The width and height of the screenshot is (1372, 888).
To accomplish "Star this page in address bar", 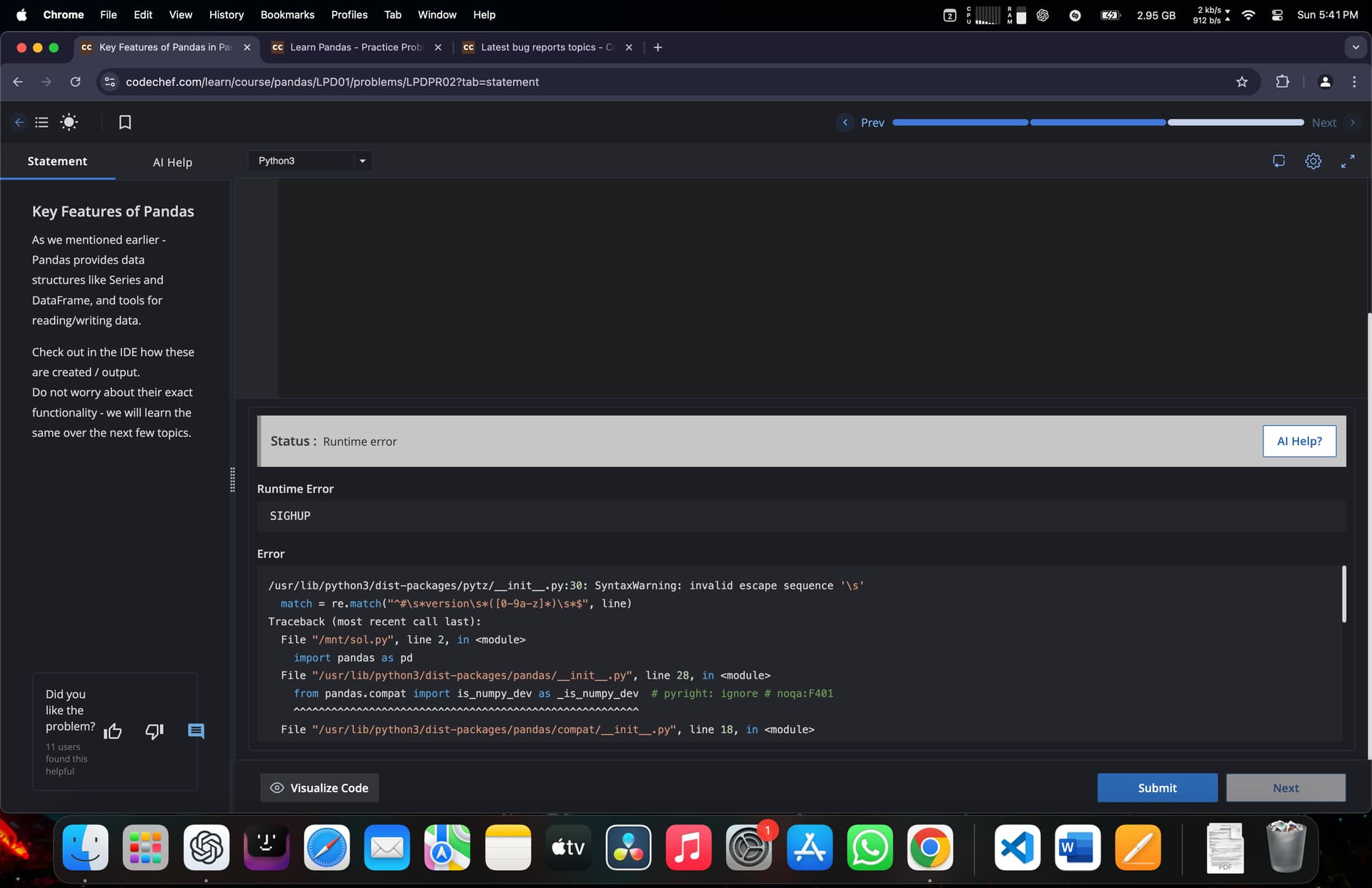I will (x=1242, y=82).
